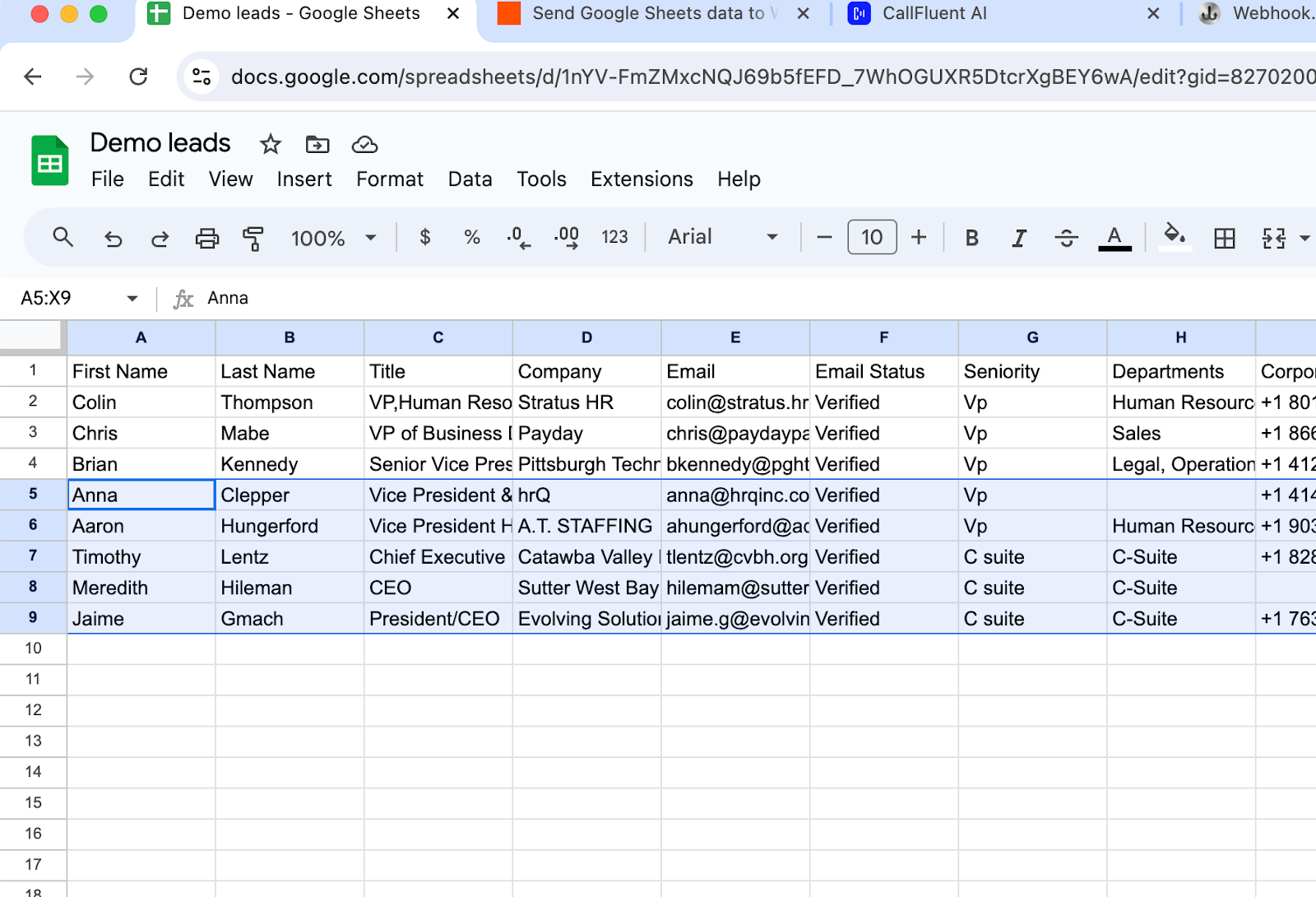The height and width of the screenshot is (897, 1316).
Task: Select cell containing President/CEO
Action: (438, 619)
